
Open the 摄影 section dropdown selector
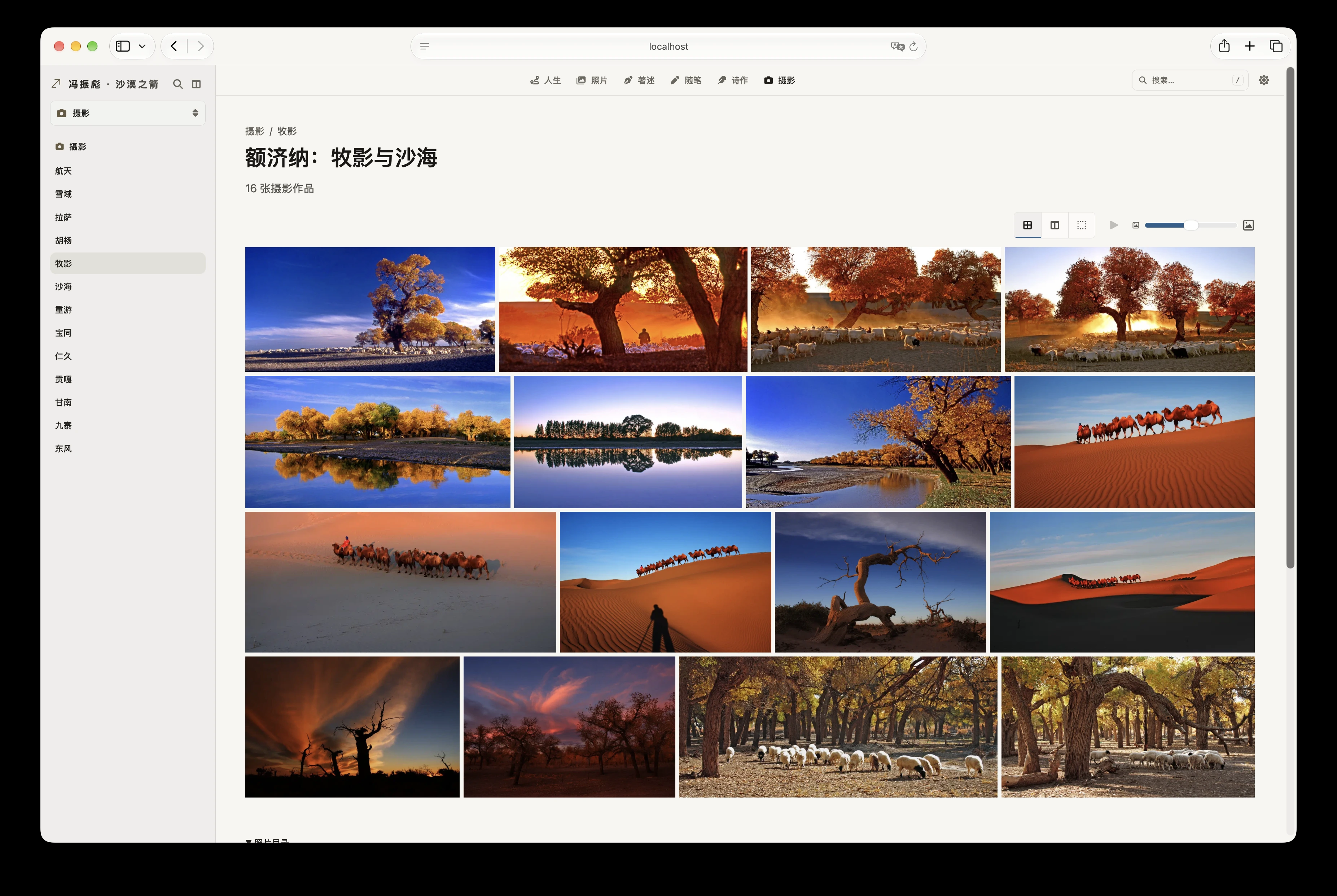click(x=128, y=113)
